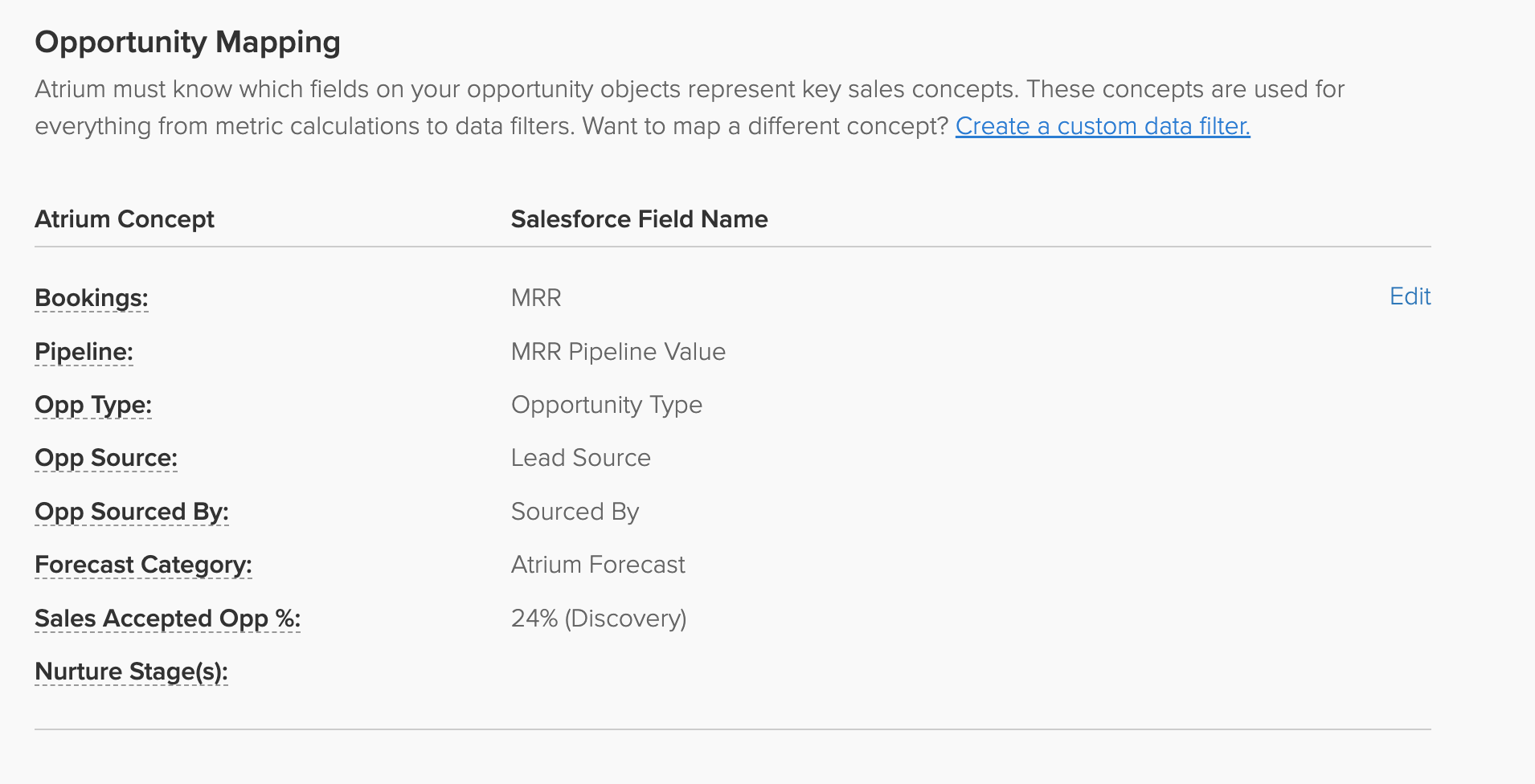Screen dimensions: 1535x784
Task: Click the Opp Sourced By label
Action: [132, 512]
